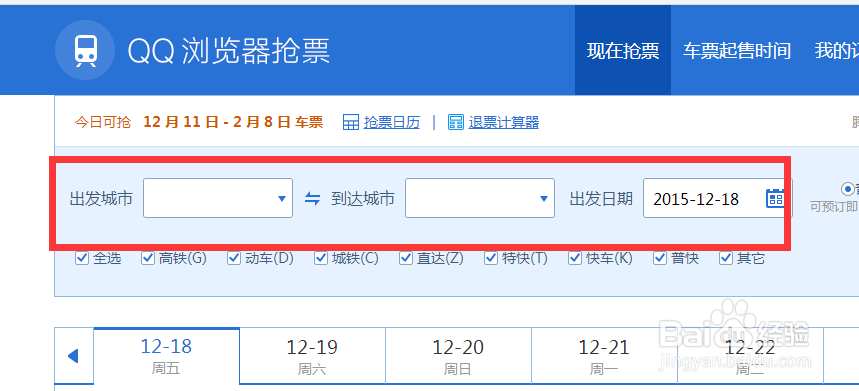Click the 今日可抢 label
The height and width of the screenshot is (391, 859).
(x=103, y=123)
